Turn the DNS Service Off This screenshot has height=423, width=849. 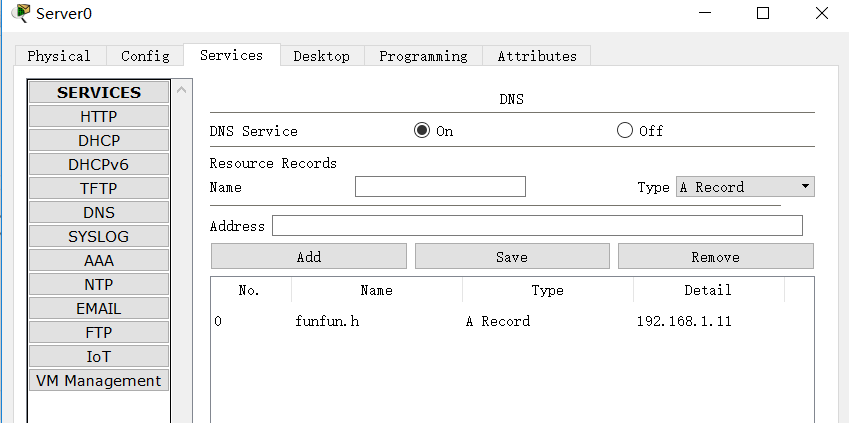[x=626, y=131]
